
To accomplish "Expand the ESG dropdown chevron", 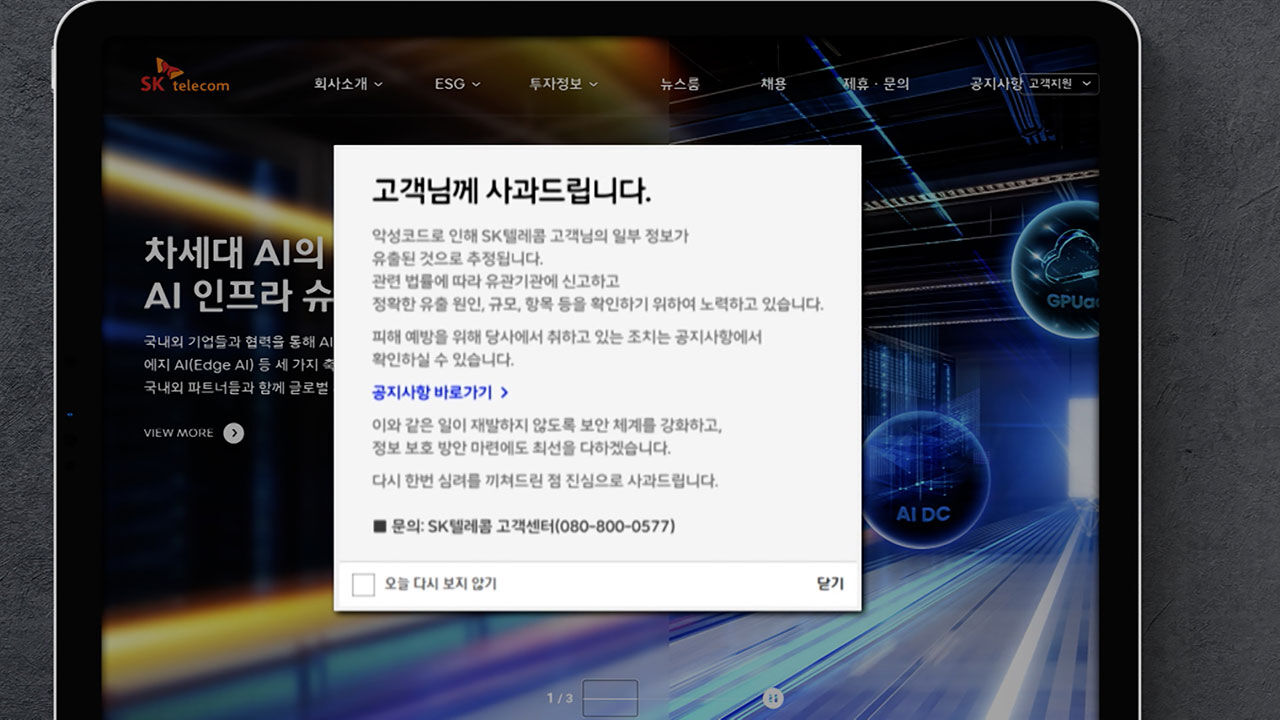I will pos(476,85).
